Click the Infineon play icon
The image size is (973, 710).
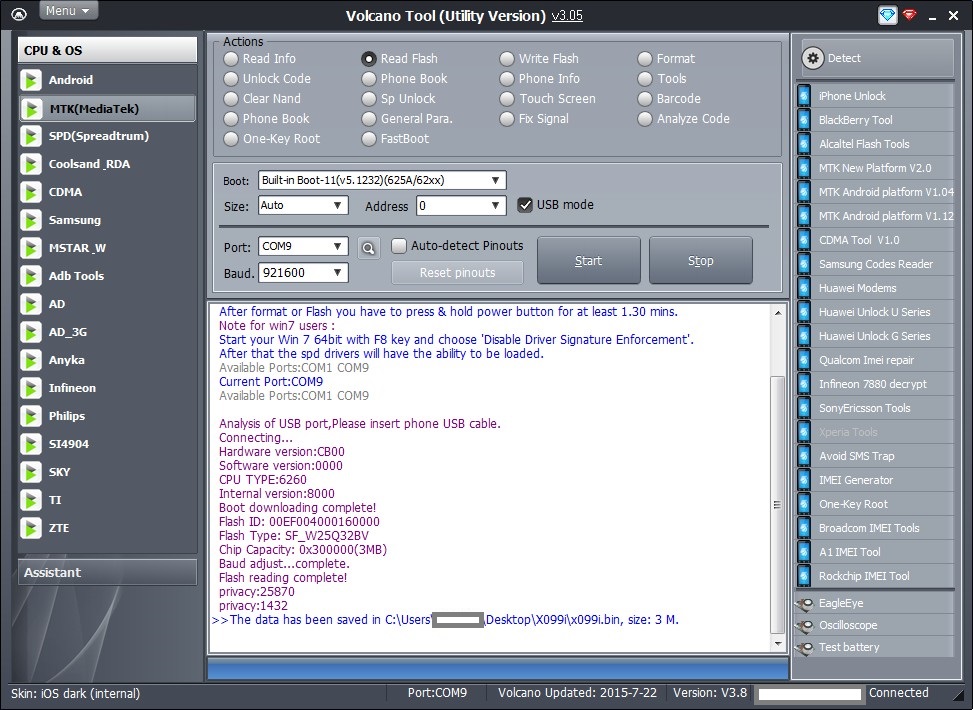tap(30, 388)
